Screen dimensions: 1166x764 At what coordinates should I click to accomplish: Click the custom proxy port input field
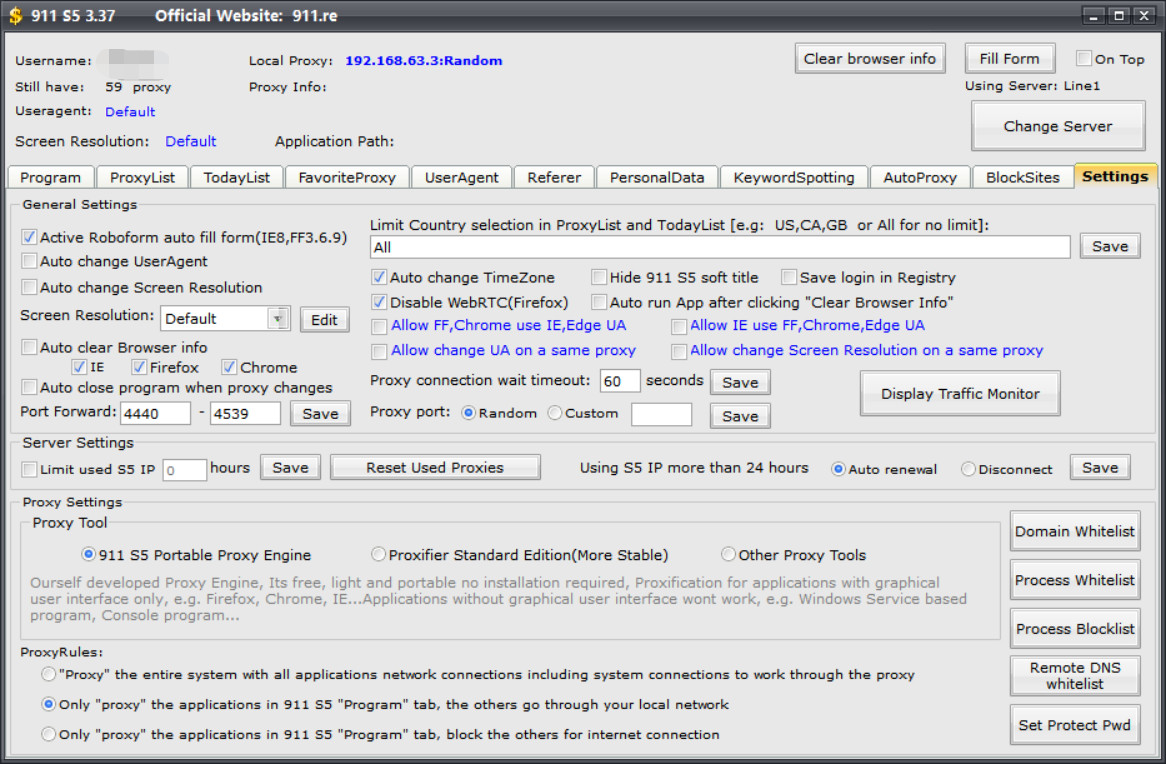[661, 414]
